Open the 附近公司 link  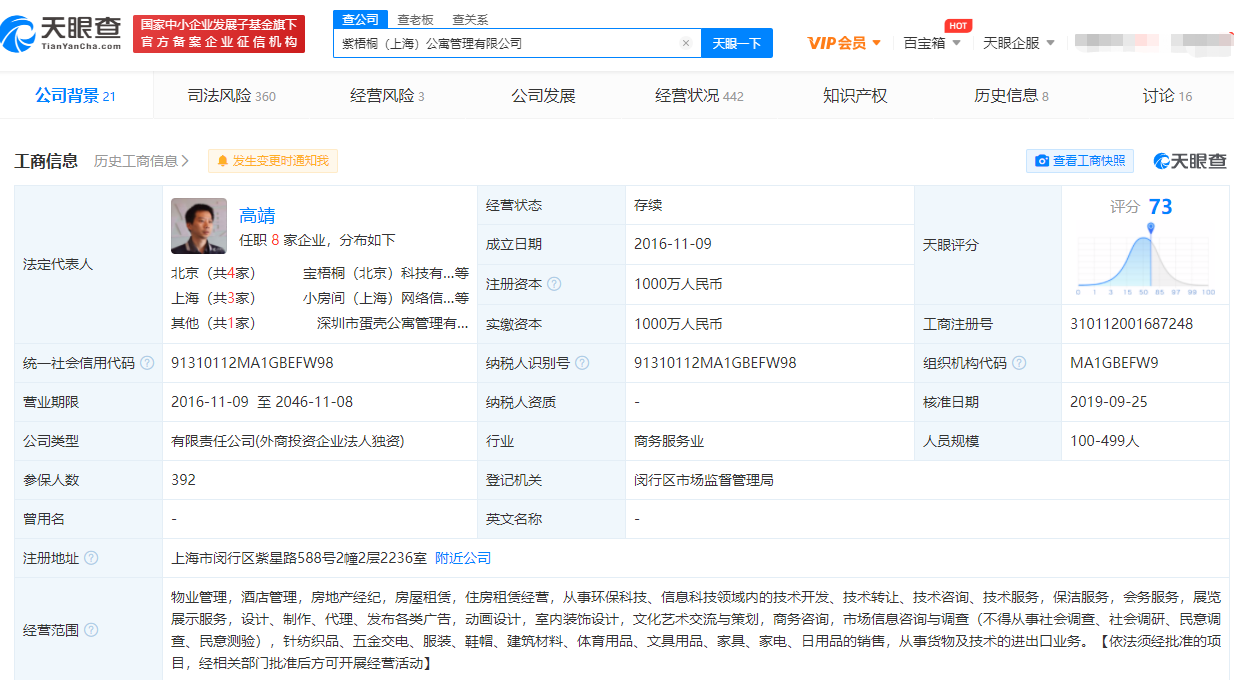coord(463,558)
